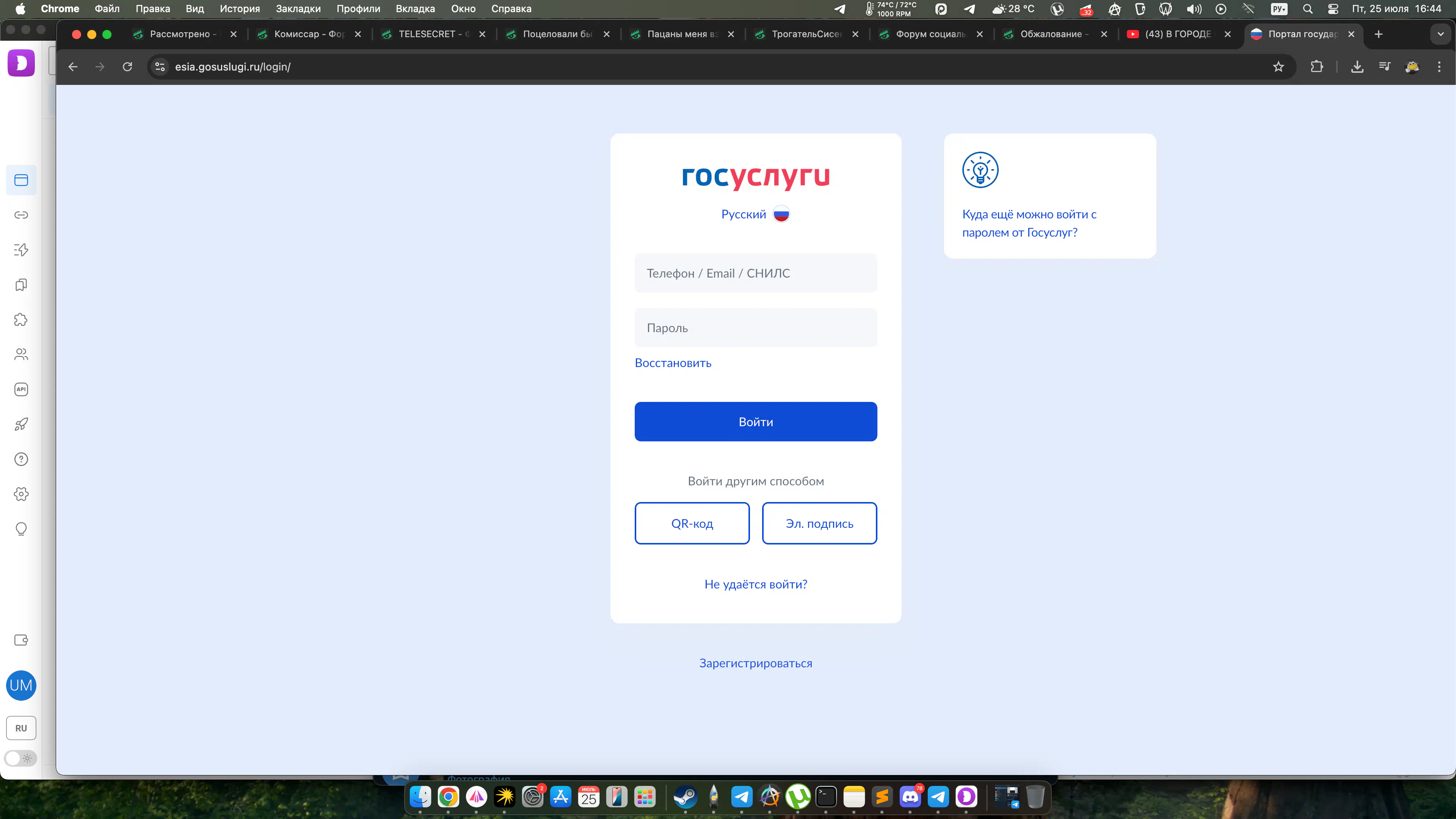Image resolution: width=1456 pixels, height=819 pixels.
Task: Open Sublime Text from the dock
Action: point(882,797)
